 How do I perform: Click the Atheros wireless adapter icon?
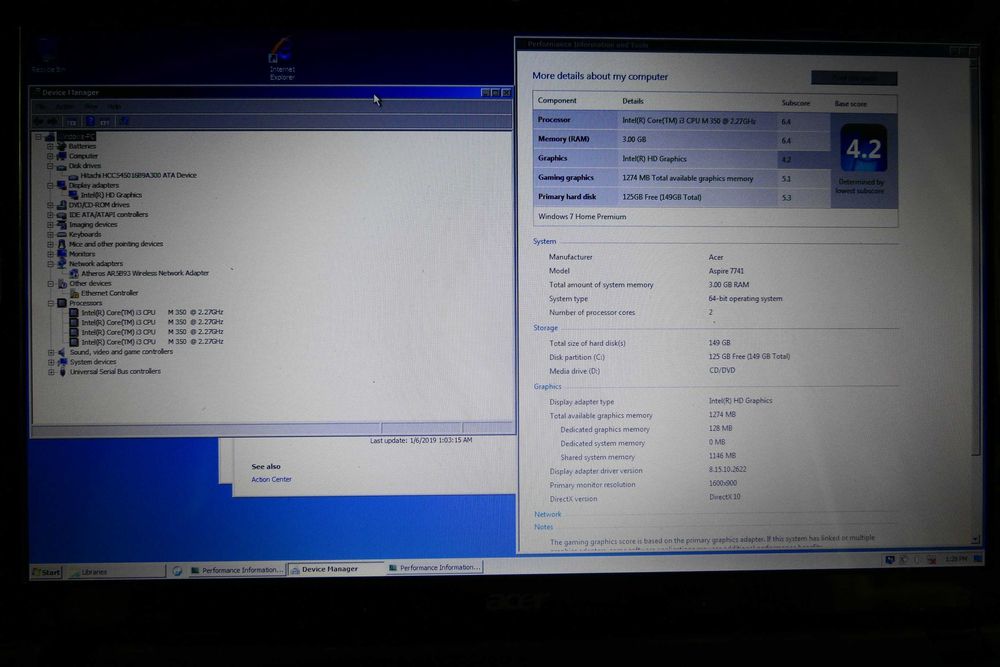pos(74,274)
